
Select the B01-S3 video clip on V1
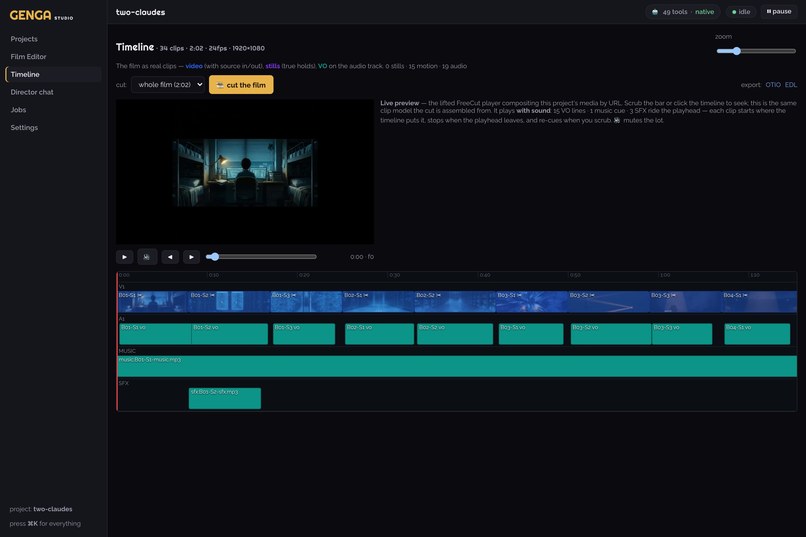point(306,302)
